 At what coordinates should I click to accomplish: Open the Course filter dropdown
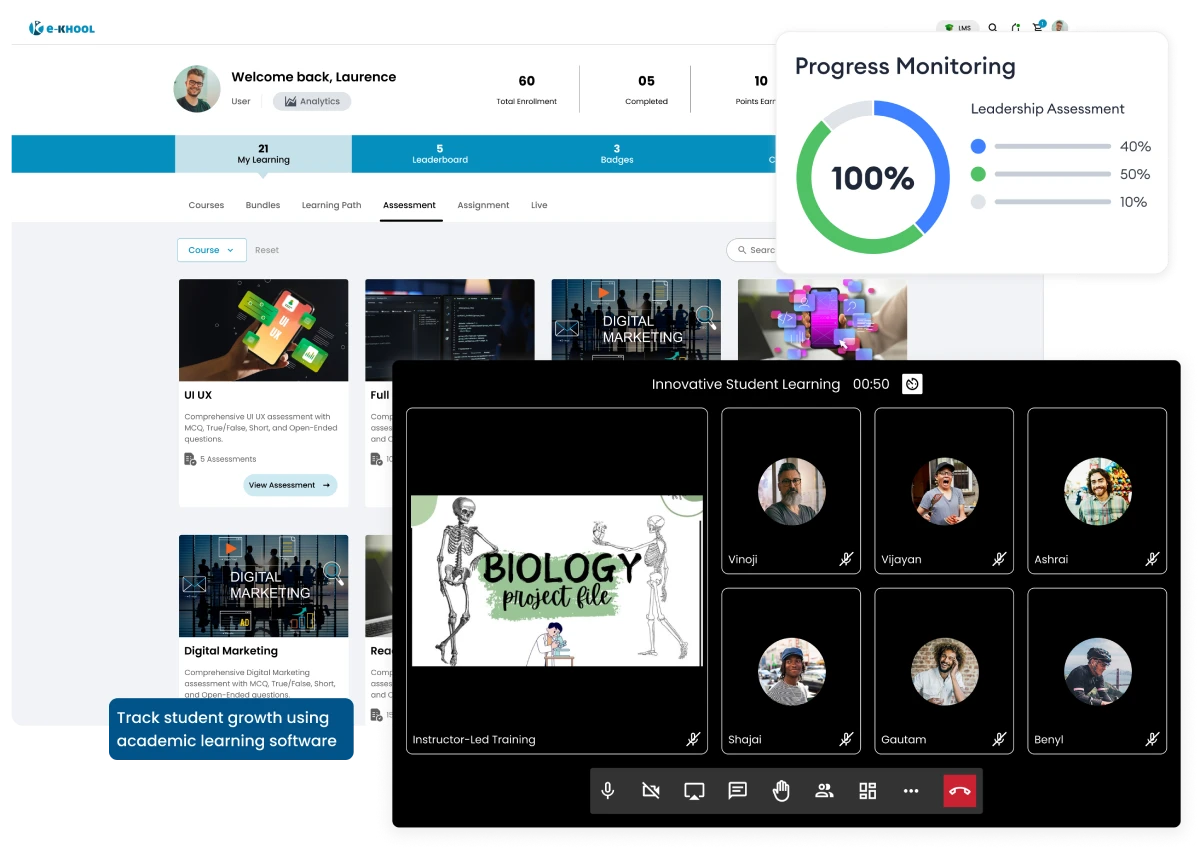(211, 250)
